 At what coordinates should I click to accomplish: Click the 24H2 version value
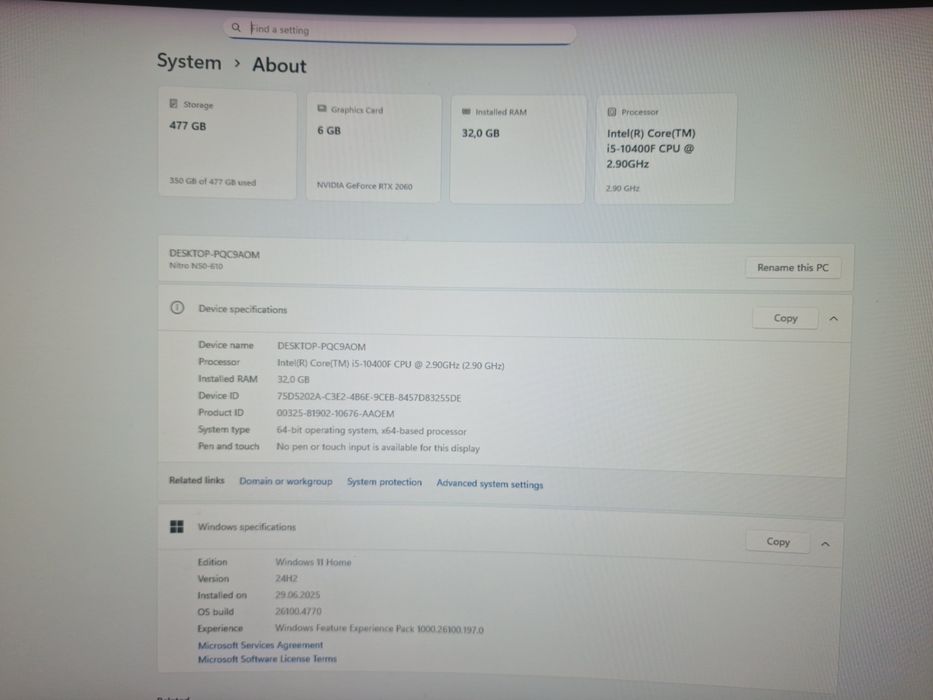(x=286, y=578)
